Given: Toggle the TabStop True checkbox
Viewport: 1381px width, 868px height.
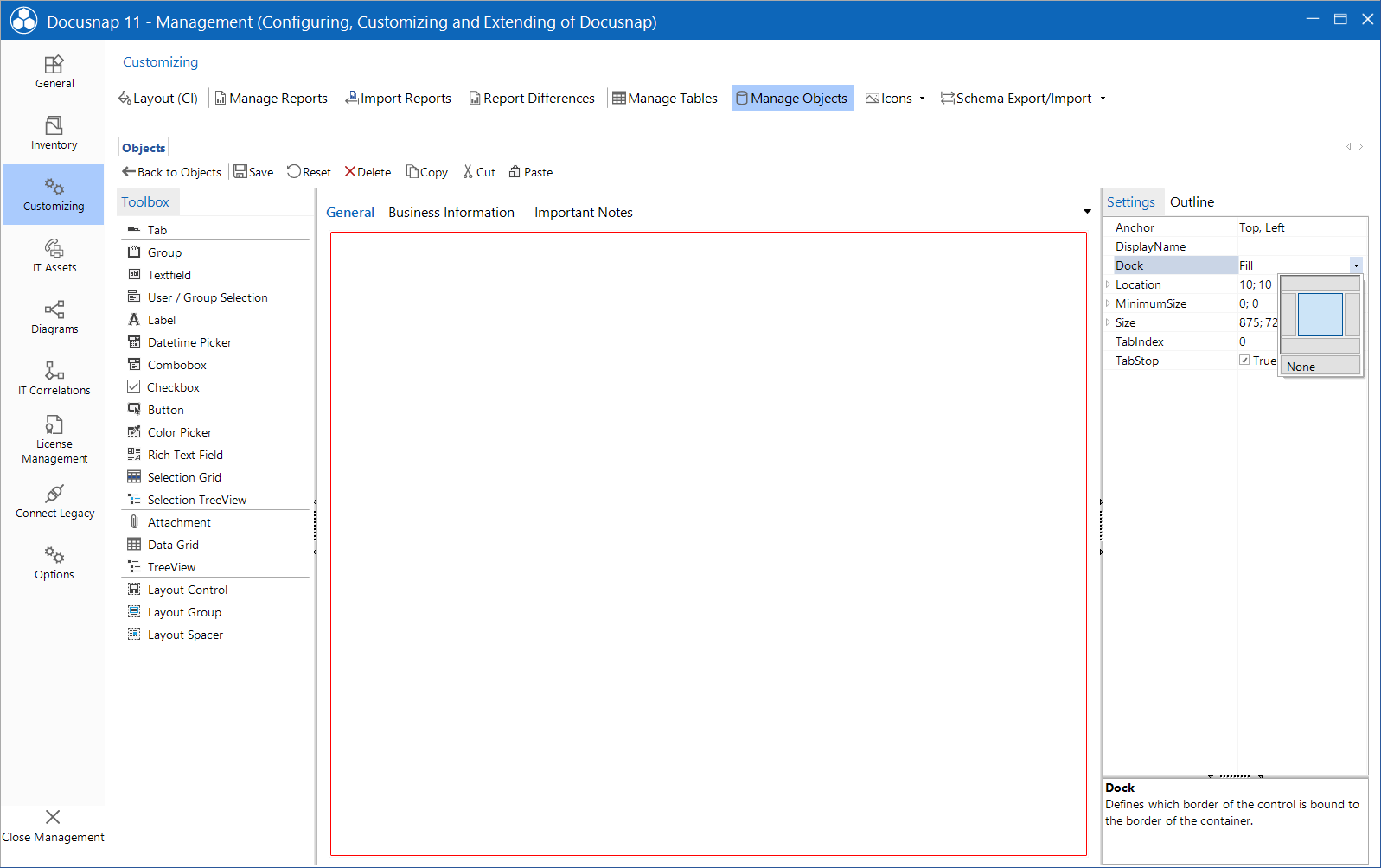Looking at the screenshot, I should 1244,361.
